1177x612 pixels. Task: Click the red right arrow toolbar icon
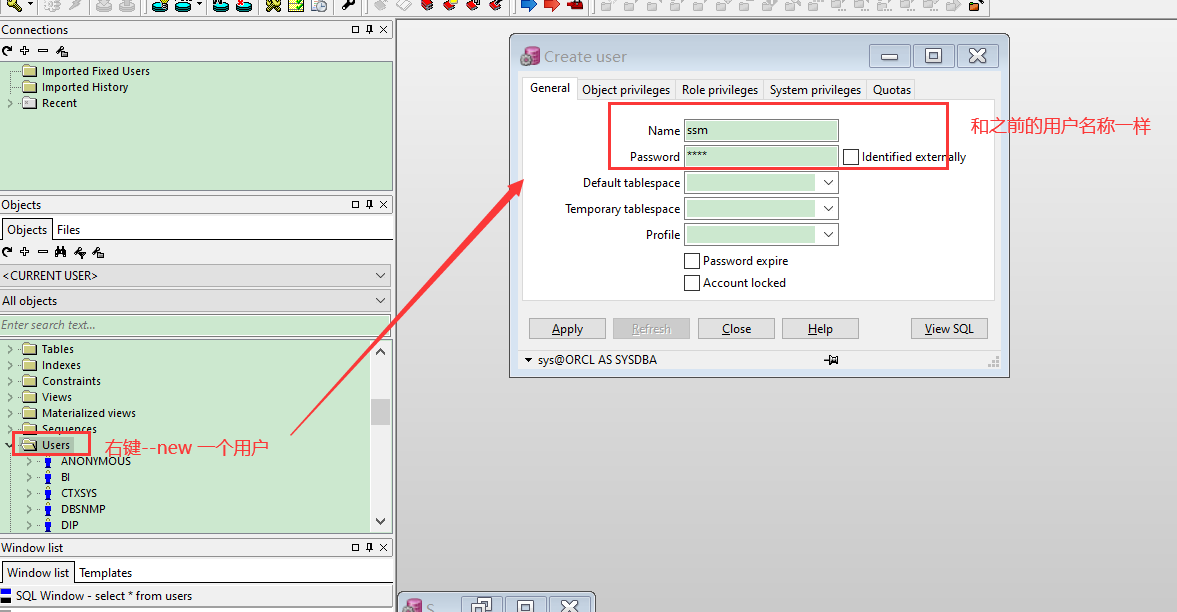tap(552, 5)
